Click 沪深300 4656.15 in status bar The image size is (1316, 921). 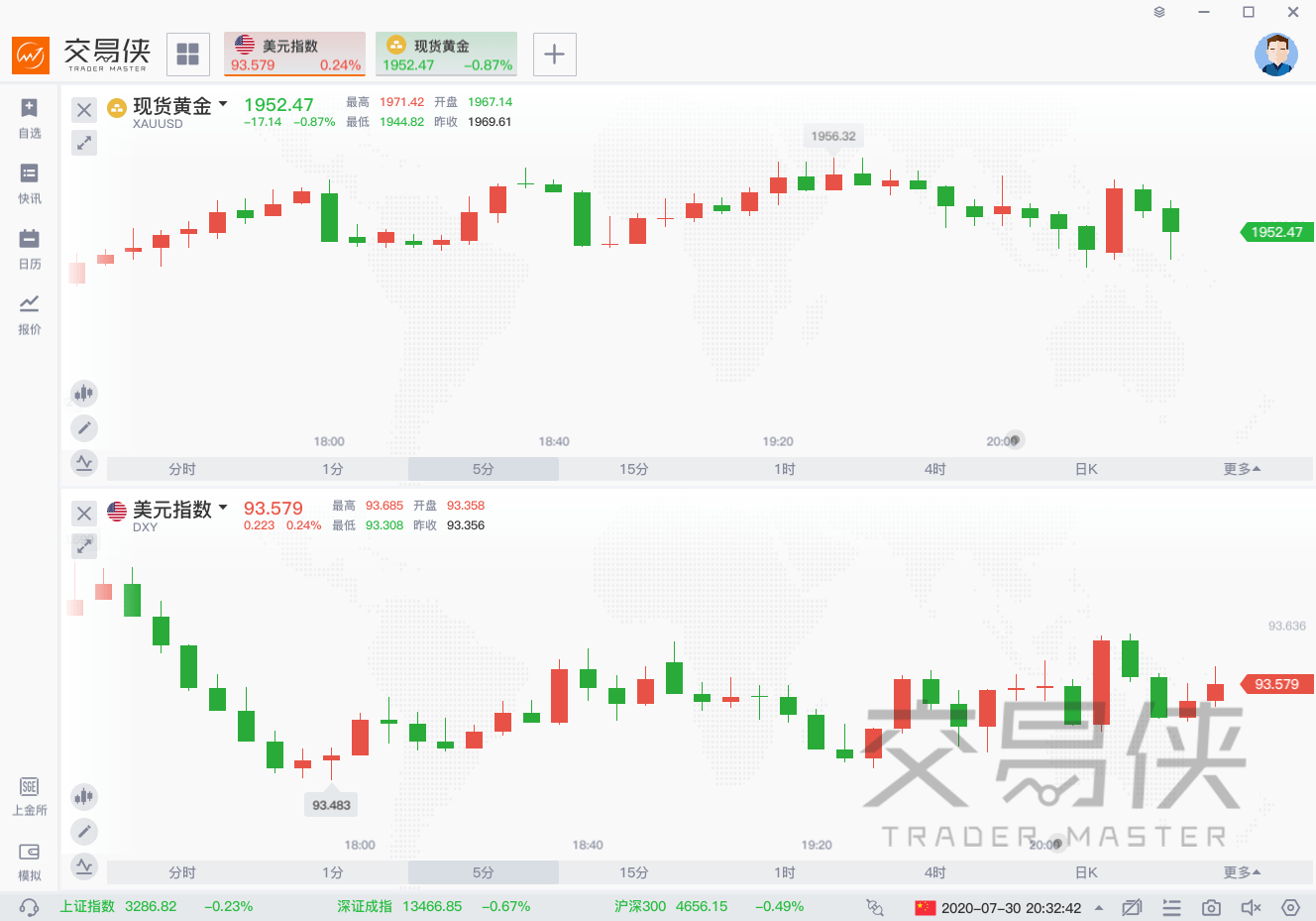pyautogui.click(x=671, y=906)
